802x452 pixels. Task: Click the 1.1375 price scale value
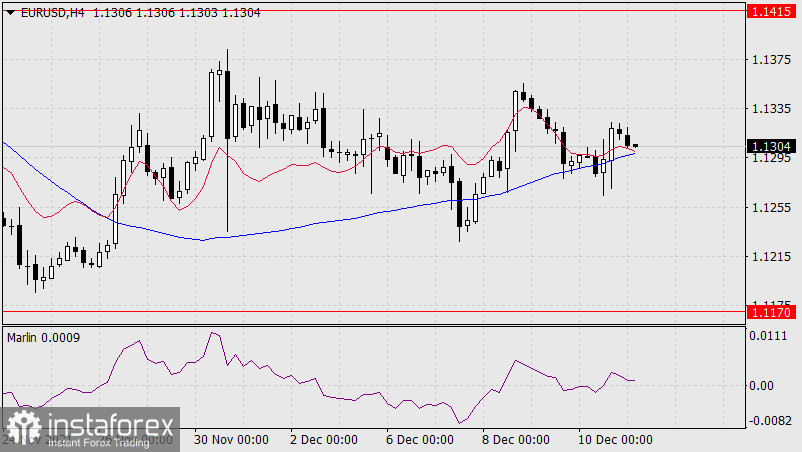pos(770,60)
